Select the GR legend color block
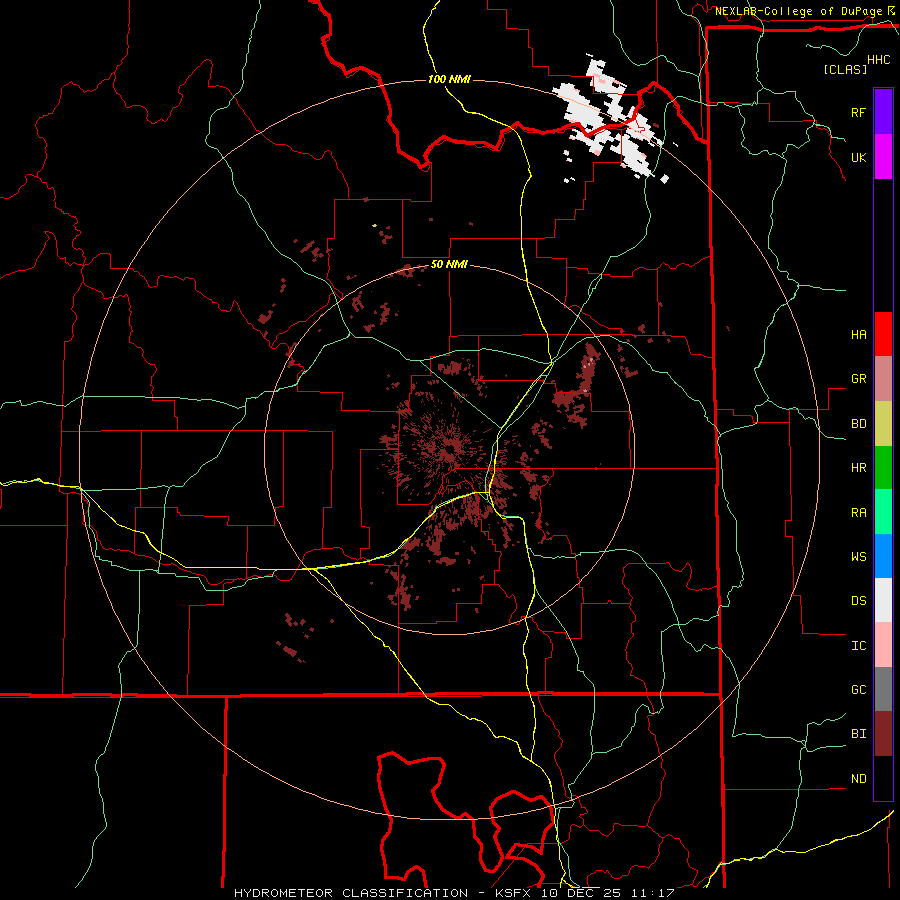This screenshot has height=900, width=900. tap(883, 378)
